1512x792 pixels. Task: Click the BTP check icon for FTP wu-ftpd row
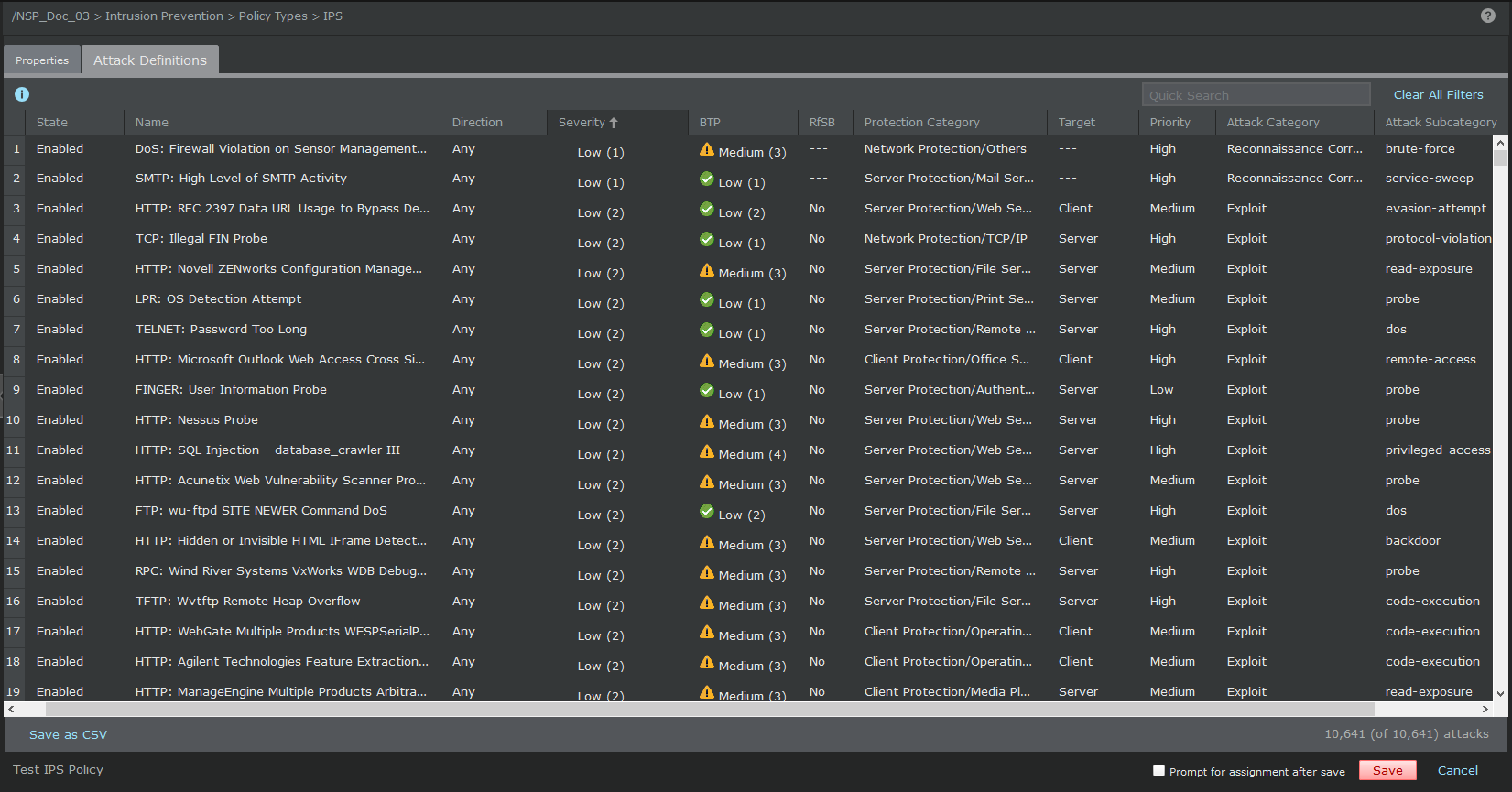[707, 512]
